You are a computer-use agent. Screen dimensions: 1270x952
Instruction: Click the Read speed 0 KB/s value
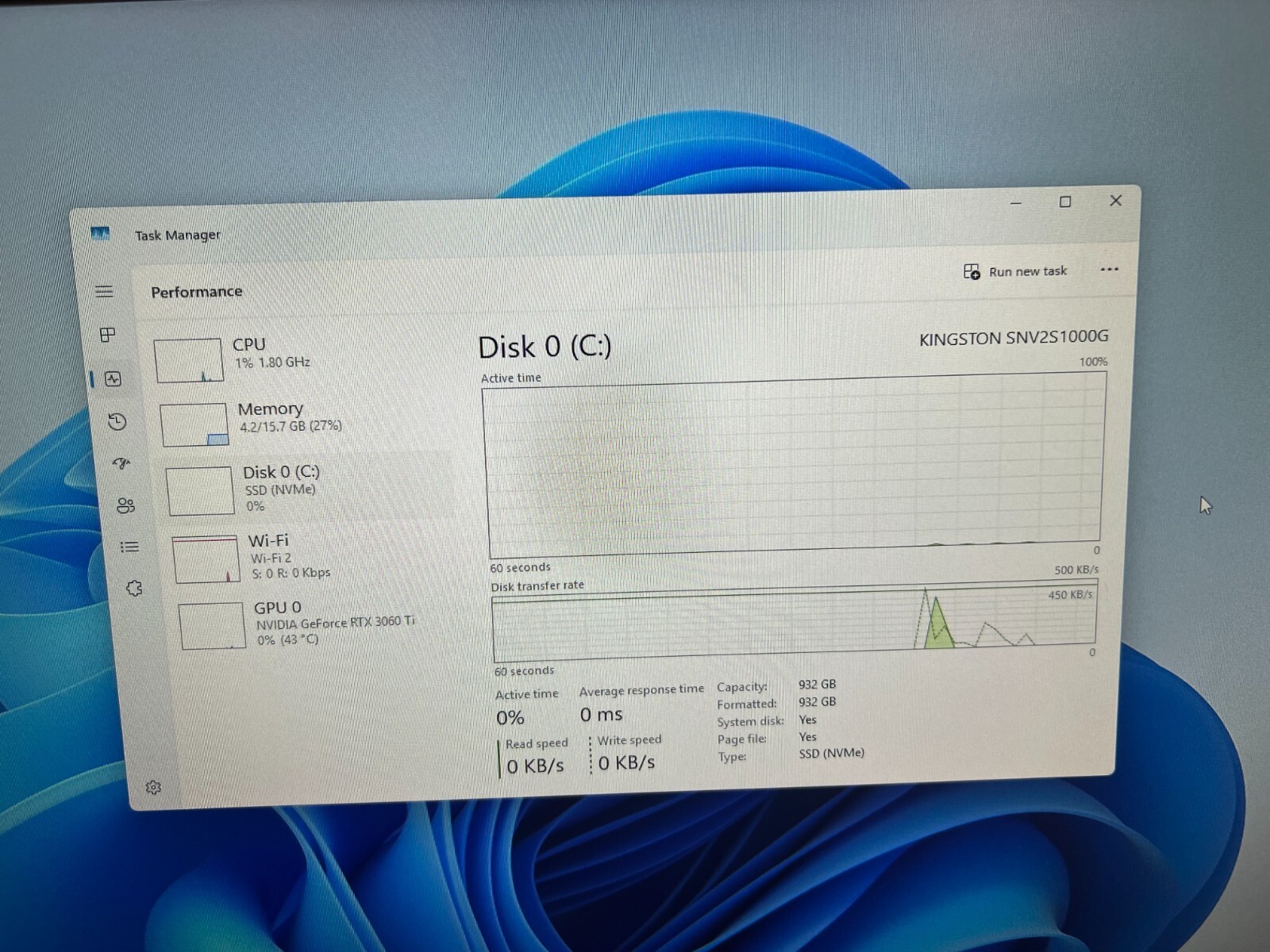click(x=536, y=766)
